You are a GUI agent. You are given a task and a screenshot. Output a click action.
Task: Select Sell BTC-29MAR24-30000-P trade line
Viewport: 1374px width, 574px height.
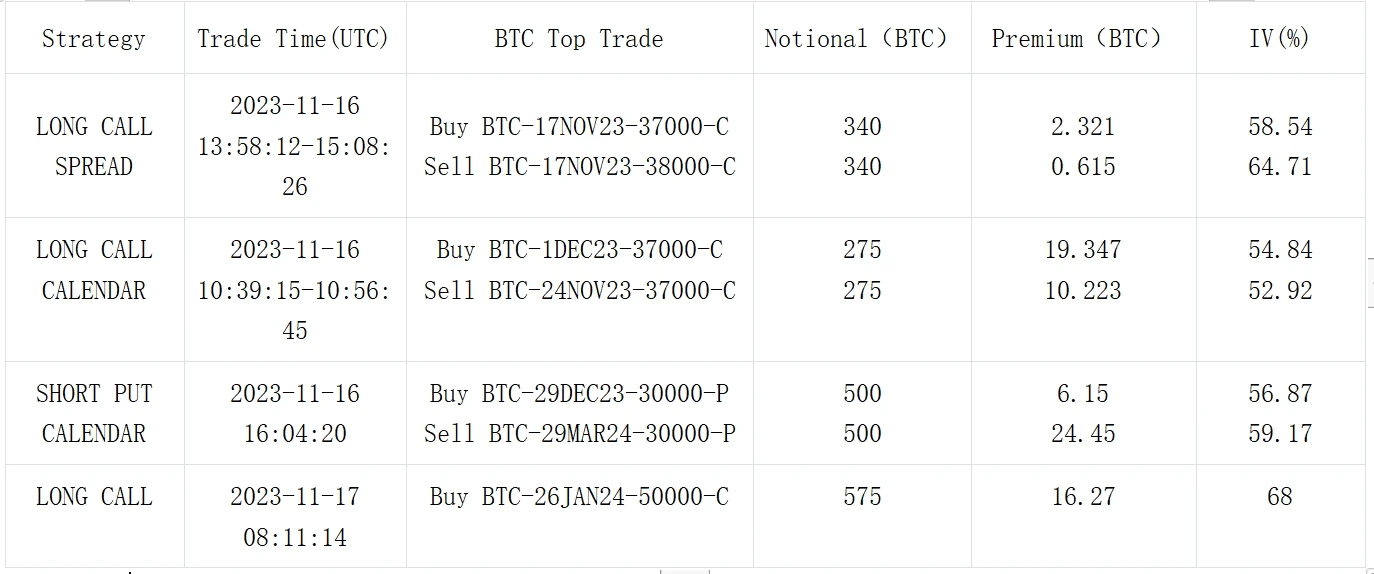pyautogui.click(x=579, y=434)
